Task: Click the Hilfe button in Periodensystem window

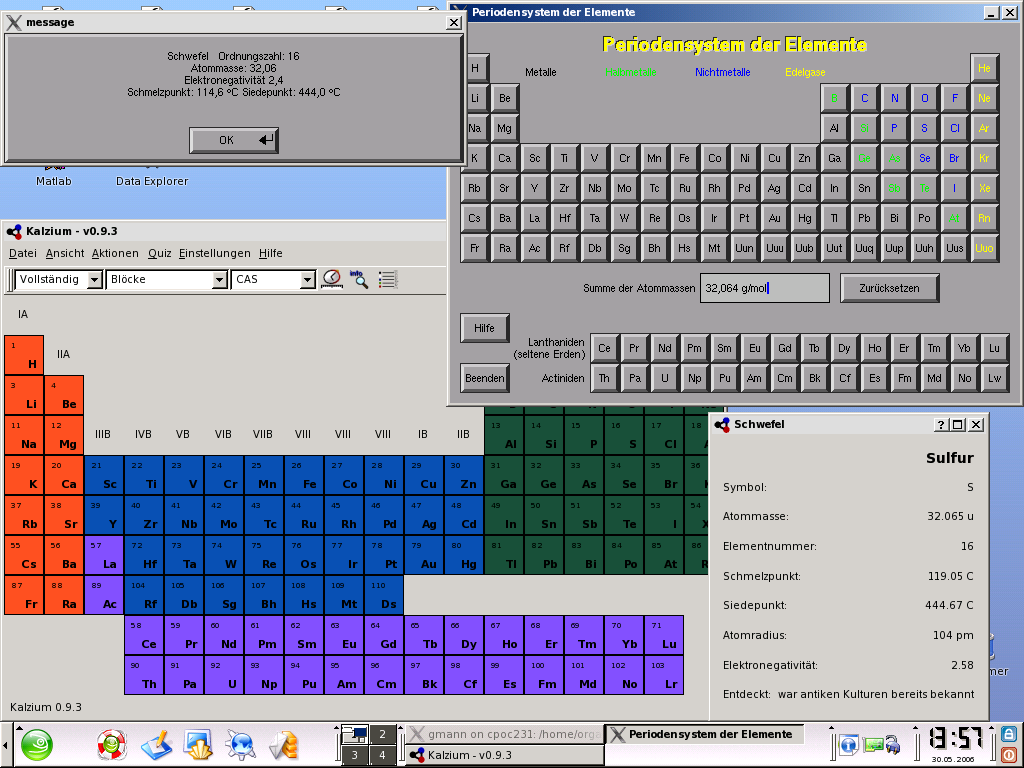Action: (x=485, y=328)
